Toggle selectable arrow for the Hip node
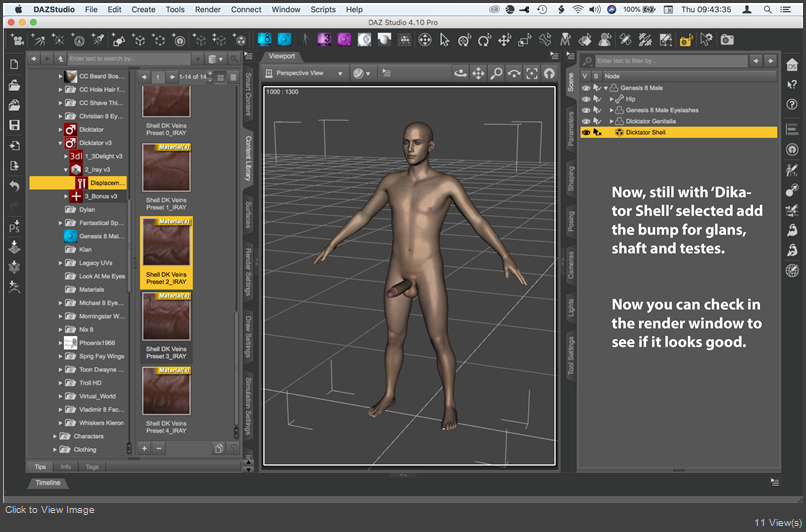 [x=597, y=99]
